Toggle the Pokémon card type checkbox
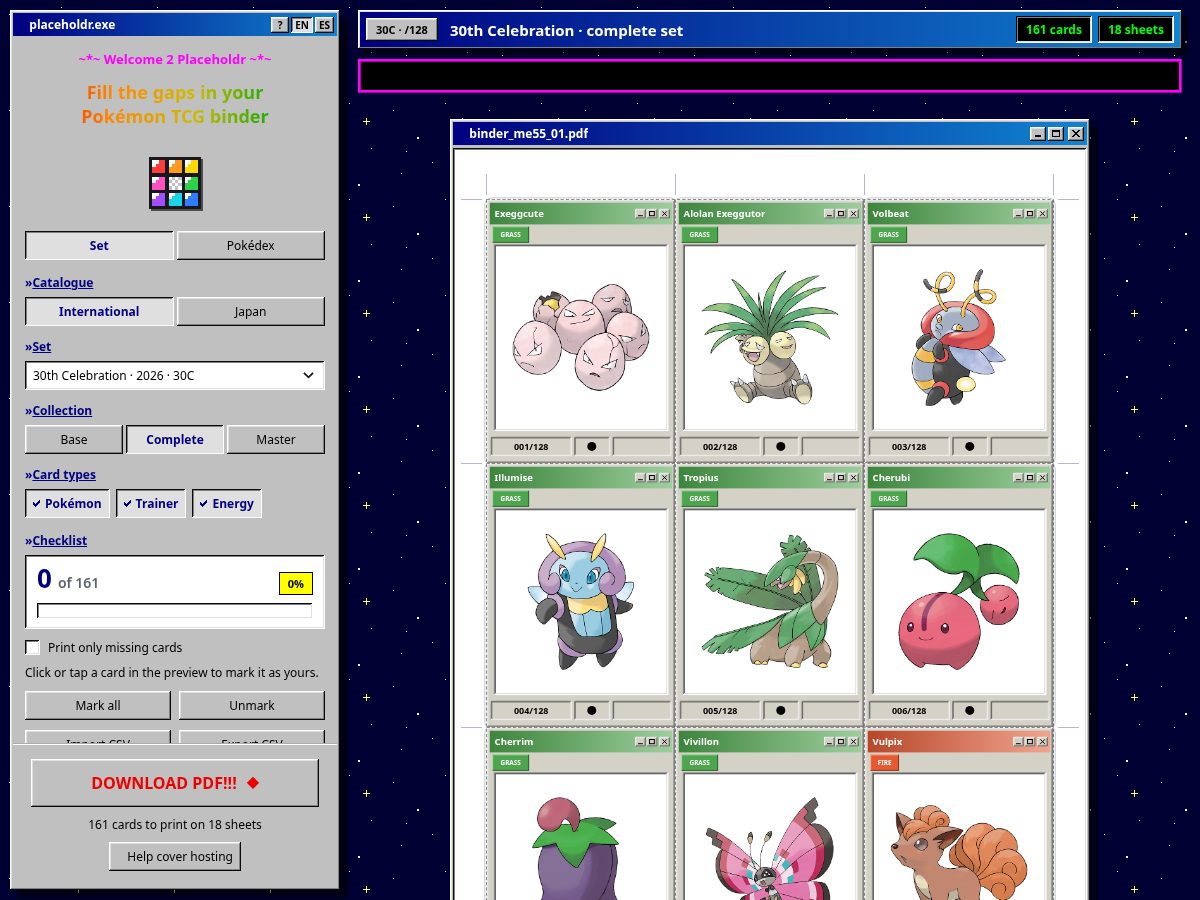Screen dimensions: 1200x900 tap(67, 503)
